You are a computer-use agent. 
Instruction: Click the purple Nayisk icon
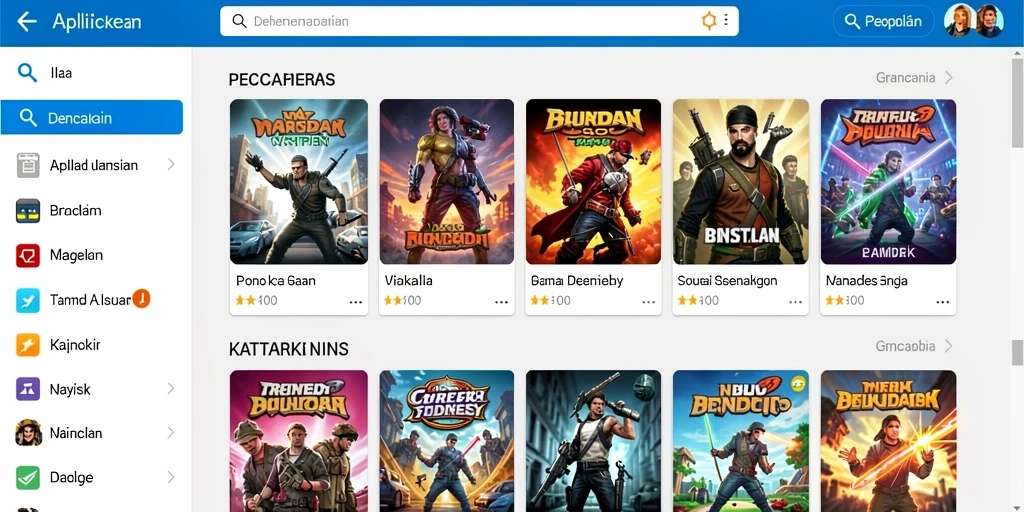28,389
